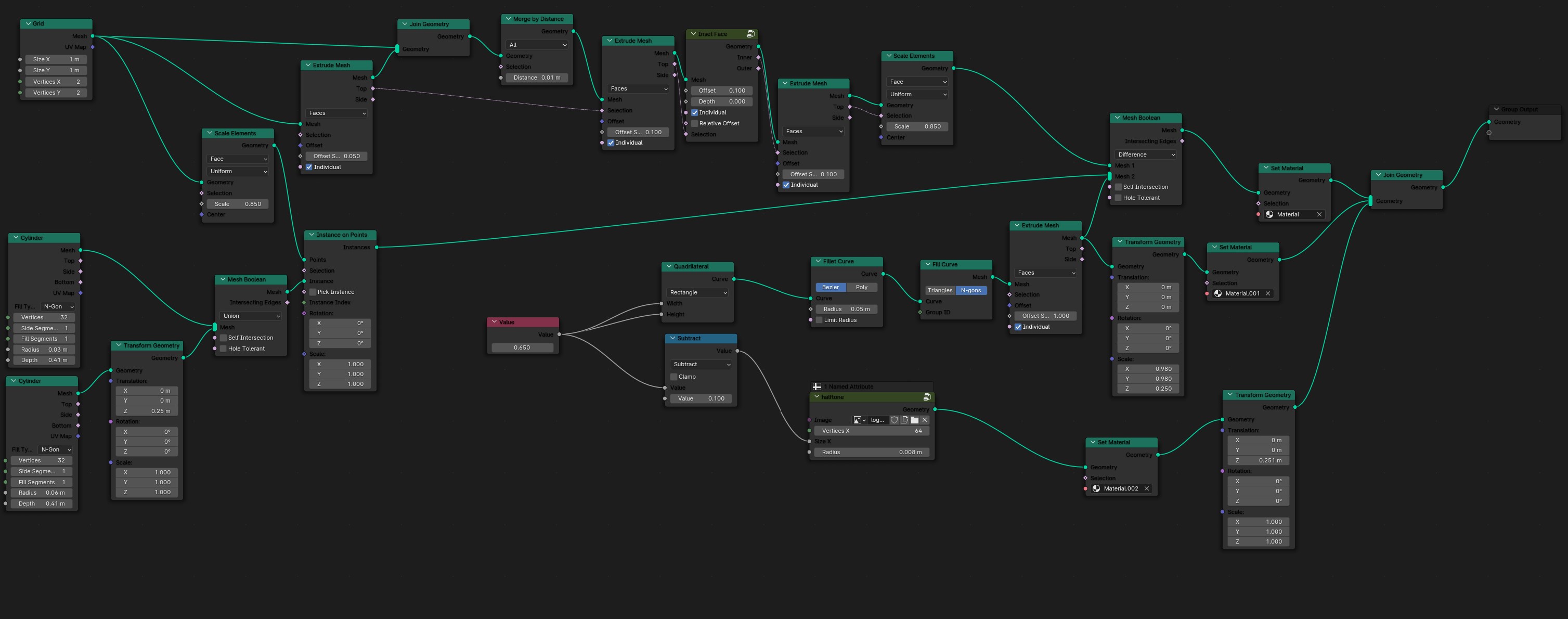Clear the Material field with its X
The image size is (1568, 619).
coord(1319,214)
